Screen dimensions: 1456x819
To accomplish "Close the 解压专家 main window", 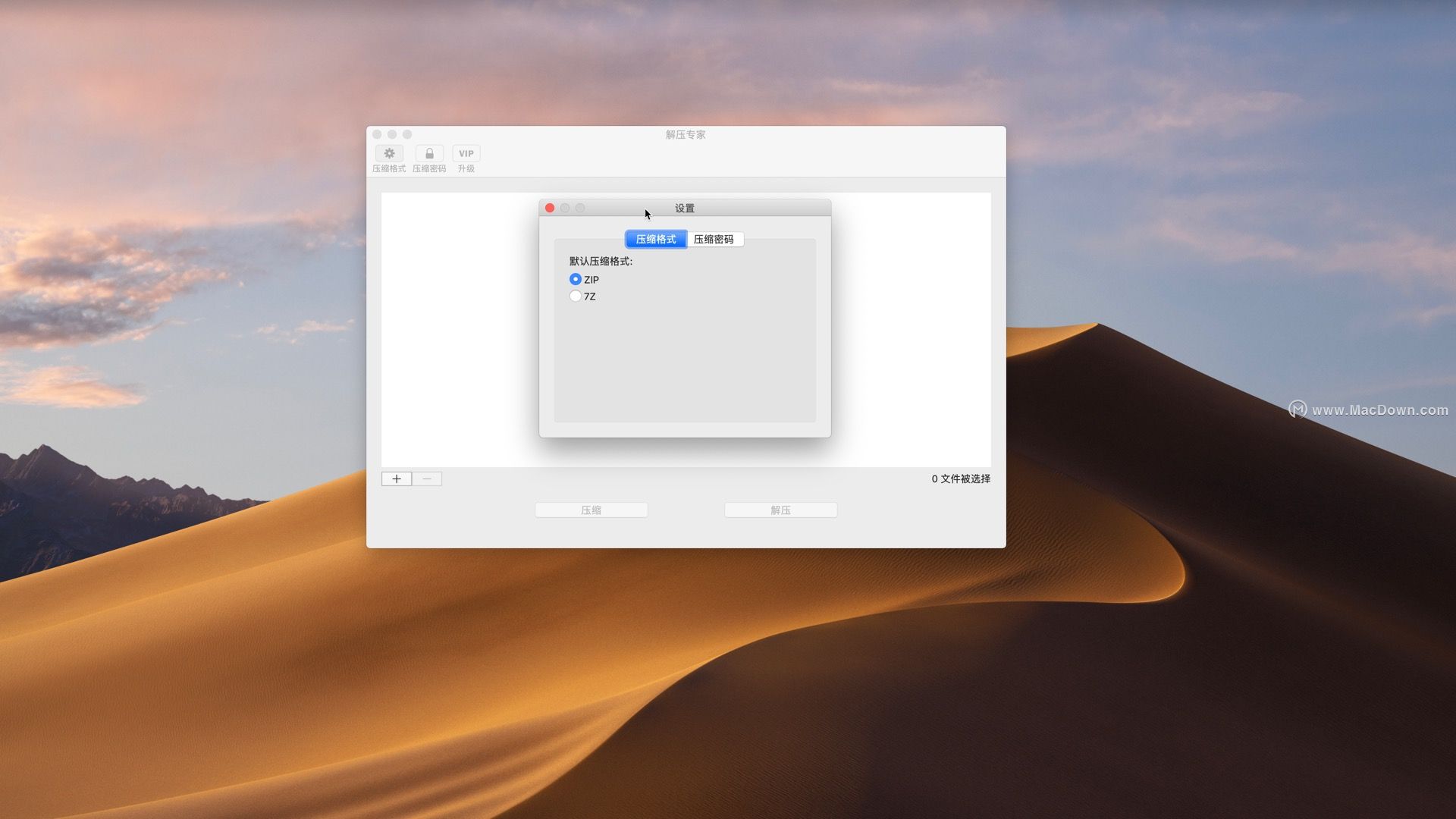I will (x=377, y=134).
